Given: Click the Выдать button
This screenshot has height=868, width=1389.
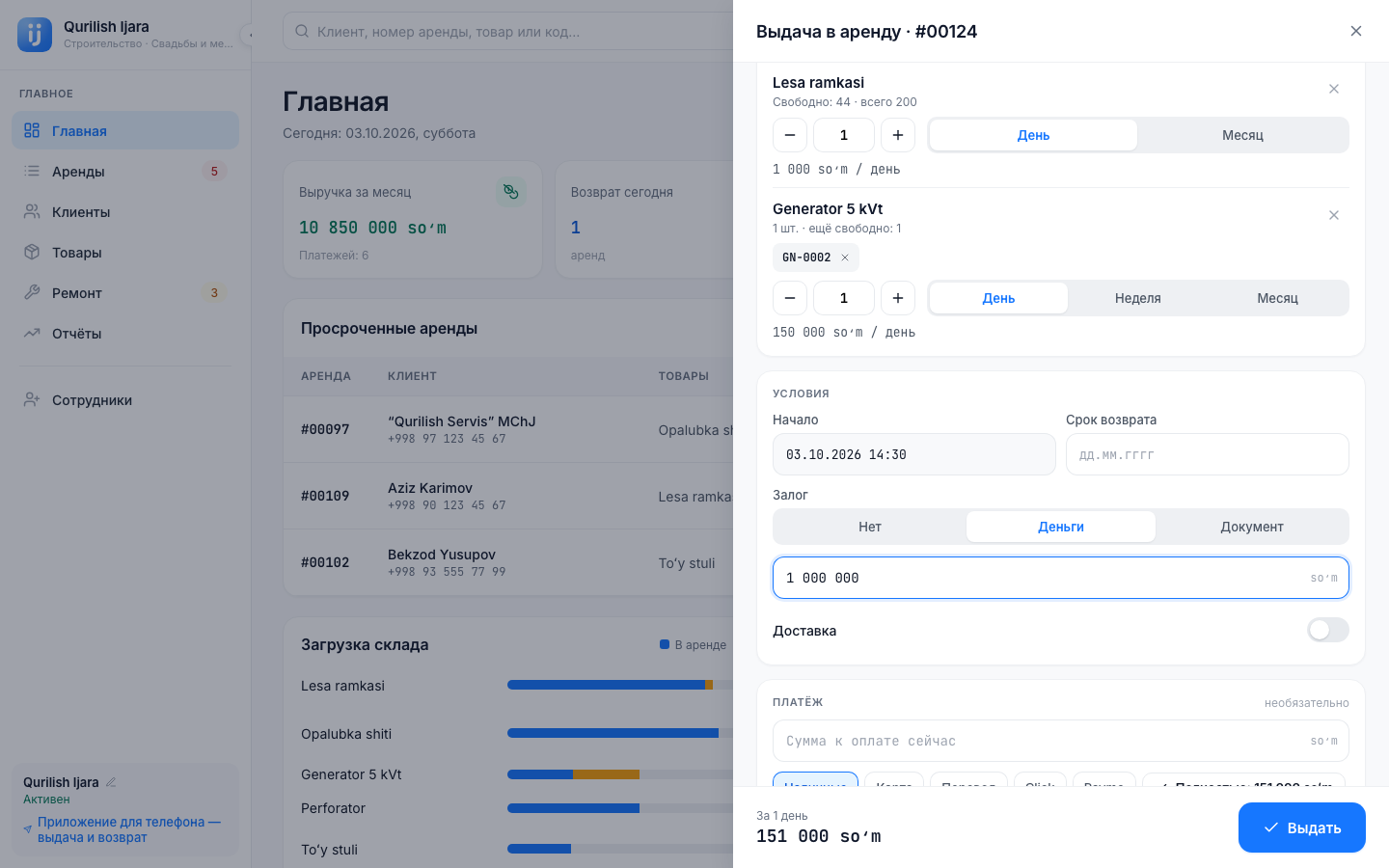Looking at the screenshot, I should coord(1302,827).
